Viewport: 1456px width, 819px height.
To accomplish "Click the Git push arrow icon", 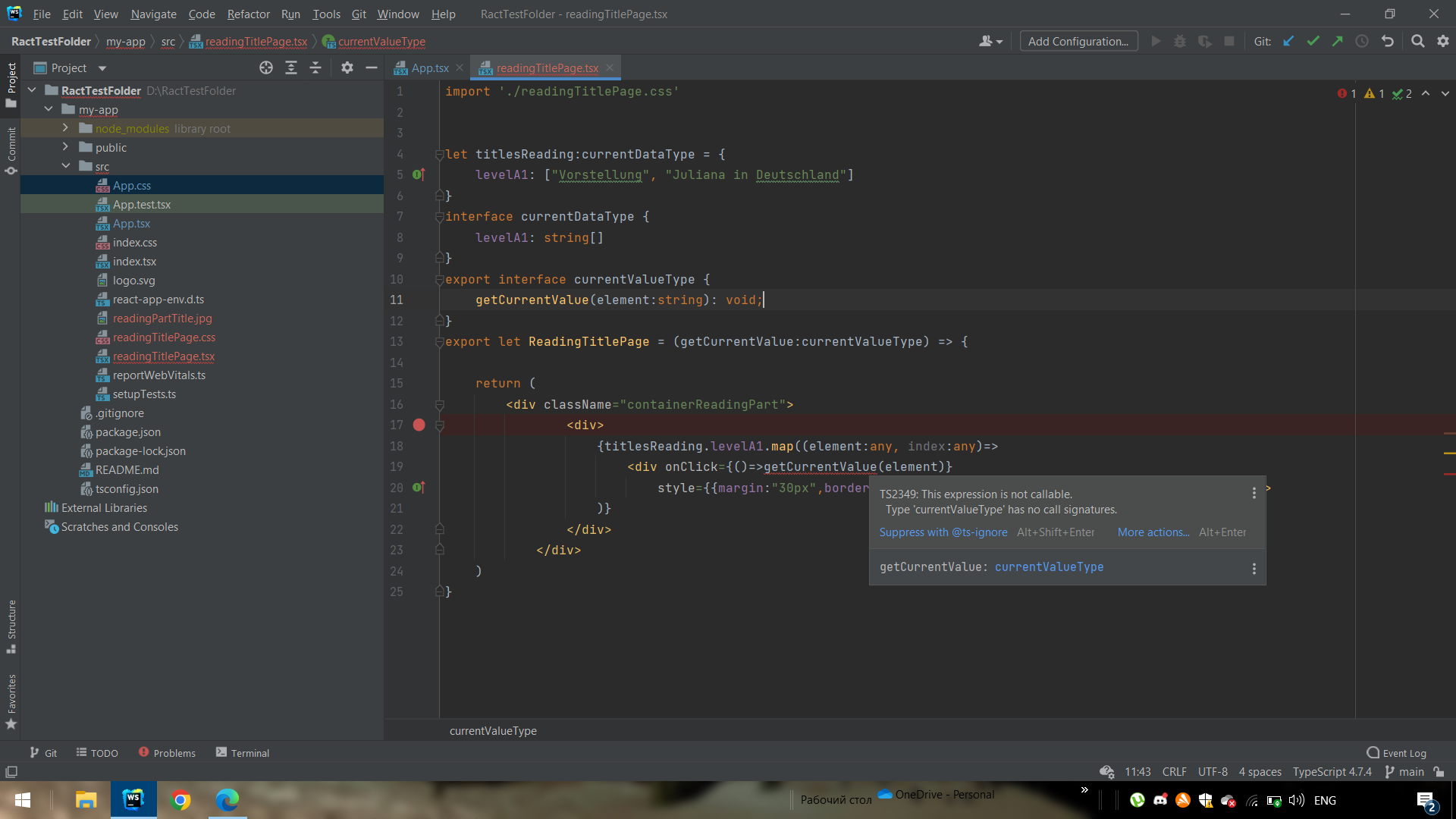I will (x=1338, y=41).
